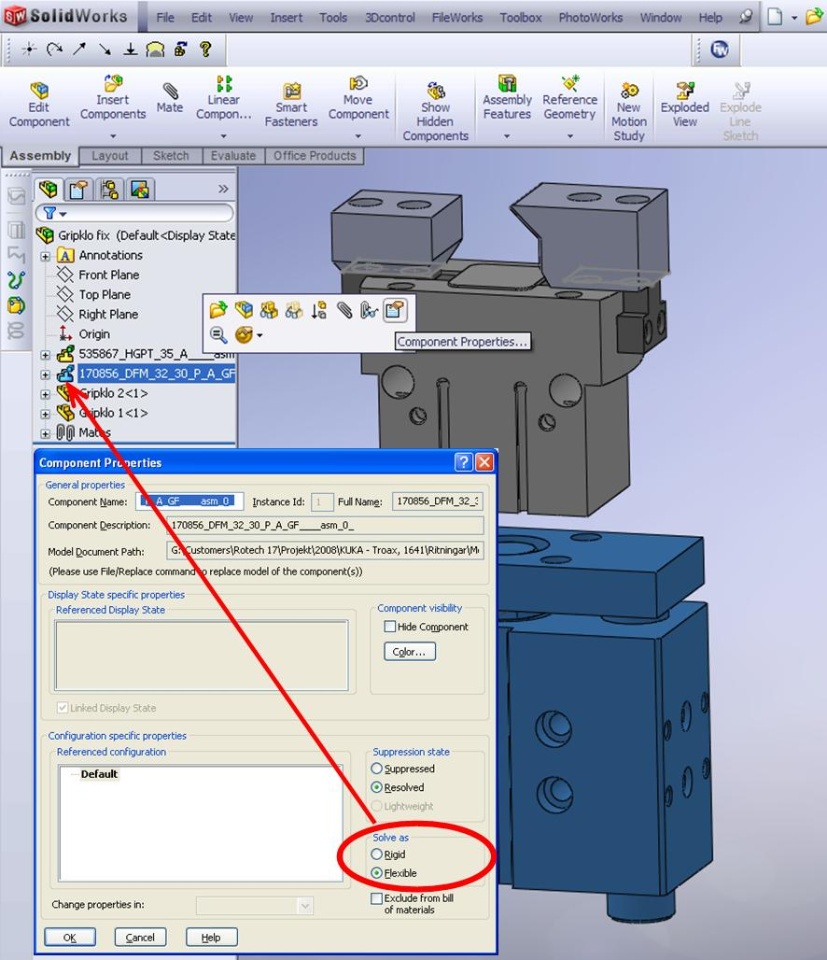Click Open Part icon in context toolbar

(x=218, y=310)
